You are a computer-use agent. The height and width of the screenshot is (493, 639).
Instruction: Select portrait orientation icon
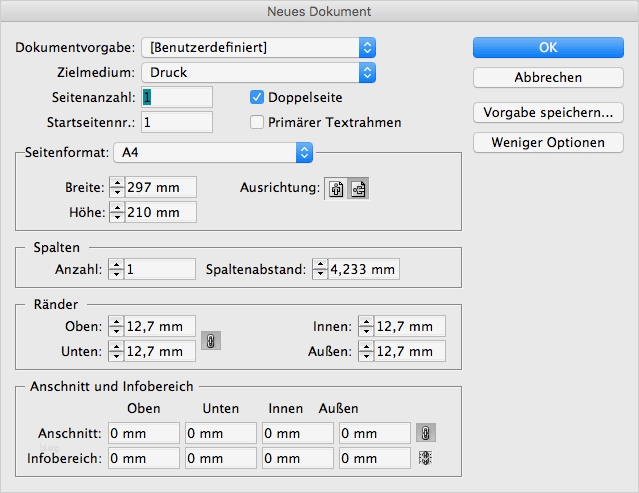click(x=336, y=189)
